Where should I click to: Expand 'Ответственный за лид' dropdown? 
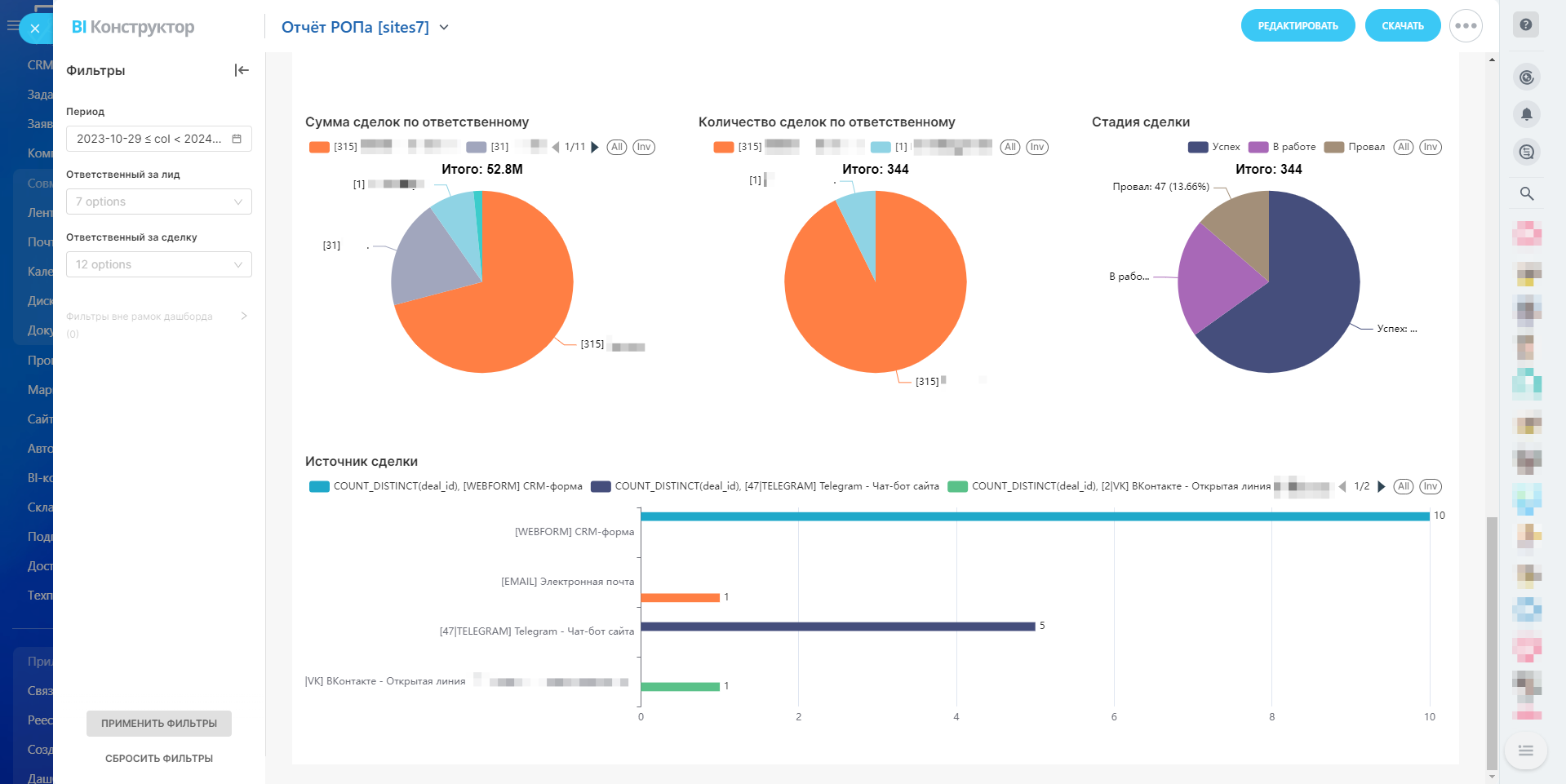coord(159,202)
